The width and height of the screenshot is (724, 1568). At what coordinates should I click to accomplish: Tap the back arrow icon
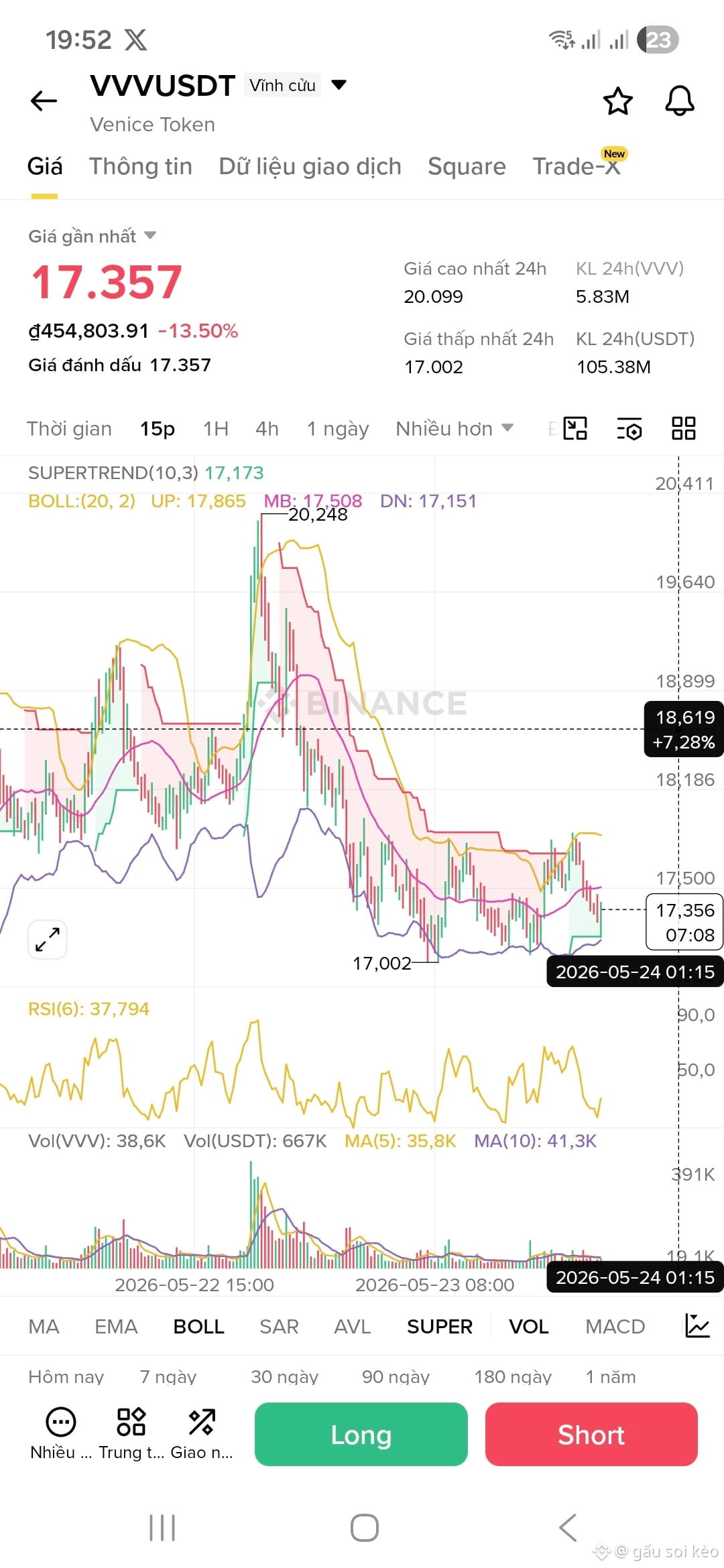44,101
